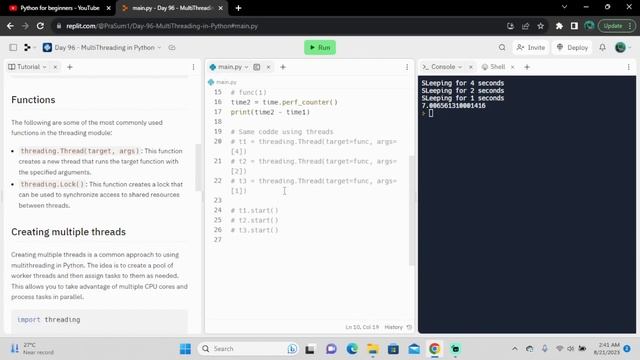Close the Console tab
The image size is (640, 360).
click(x=471, y=67)
